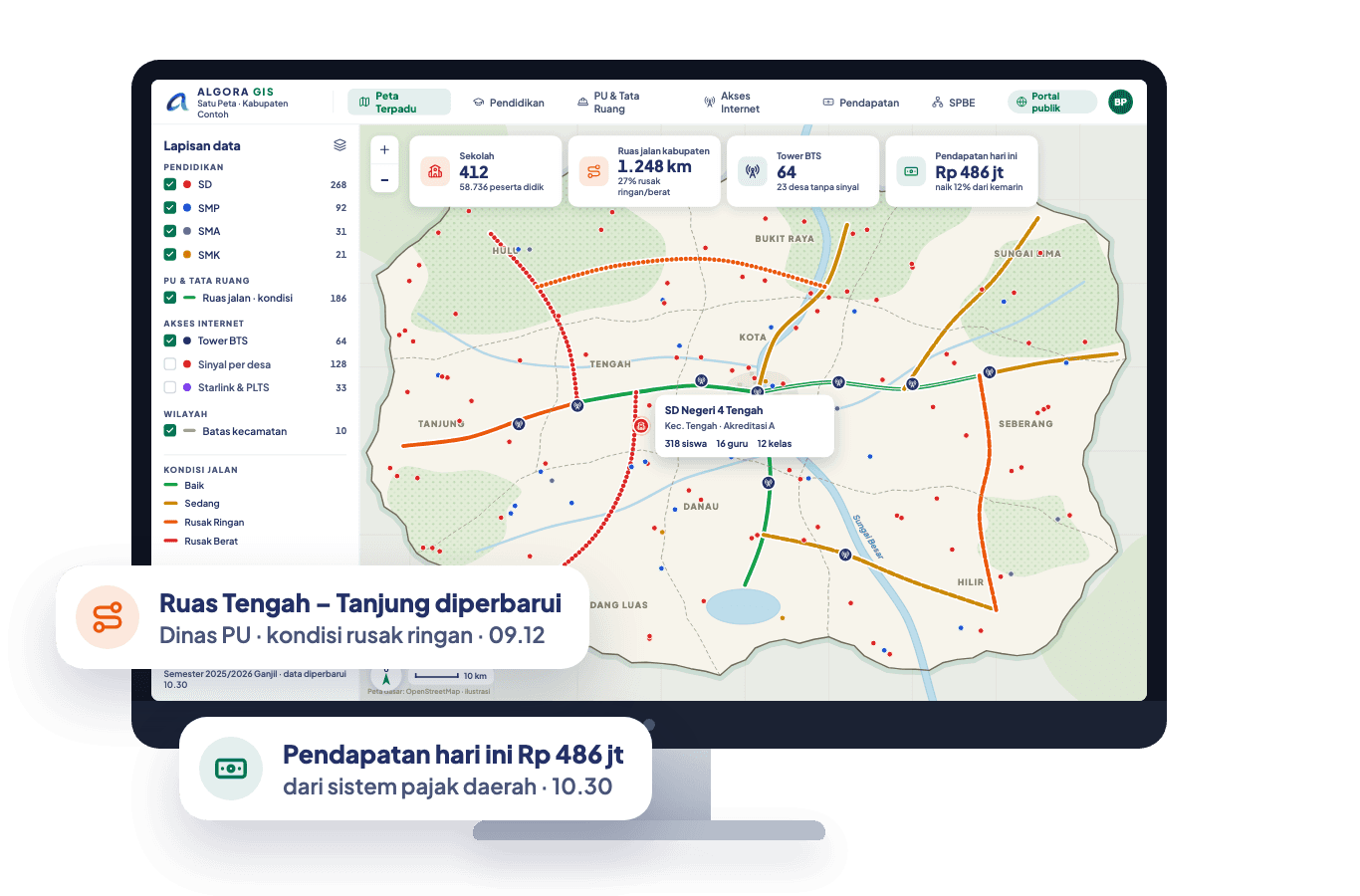Open the Tower BTS 64 stat card
The height and width of the screenshot is (896, 1360).
[x=803, y=171]
